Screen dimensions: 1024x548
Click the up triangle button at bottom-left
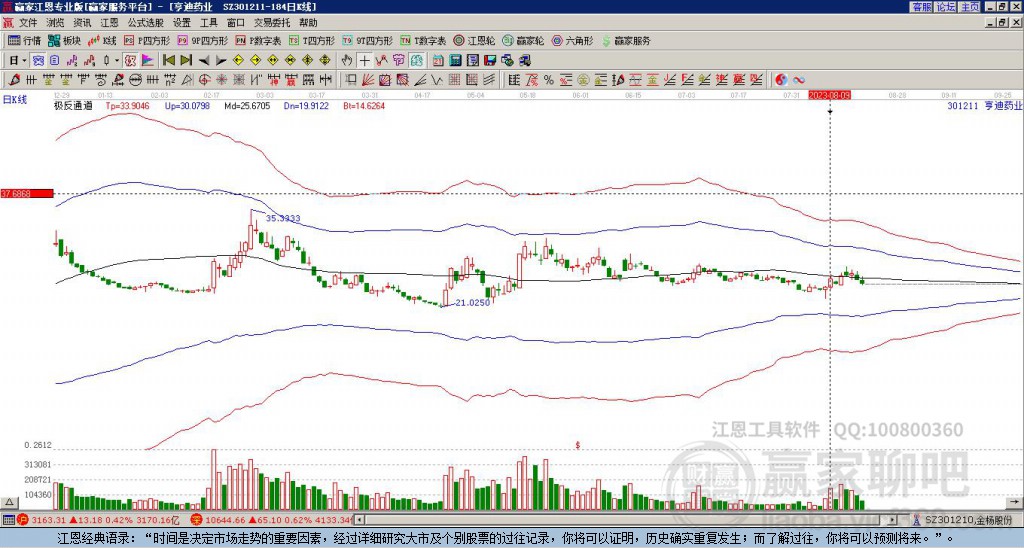[8, 502]
